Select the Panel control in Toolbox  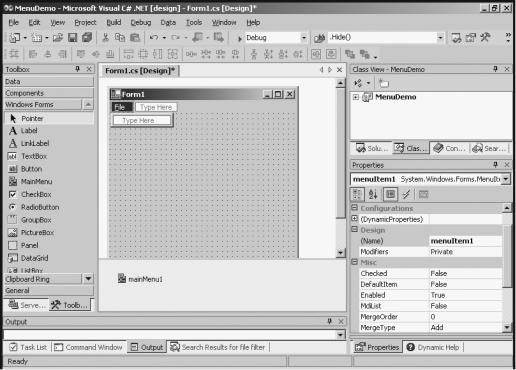click(49, 245)
